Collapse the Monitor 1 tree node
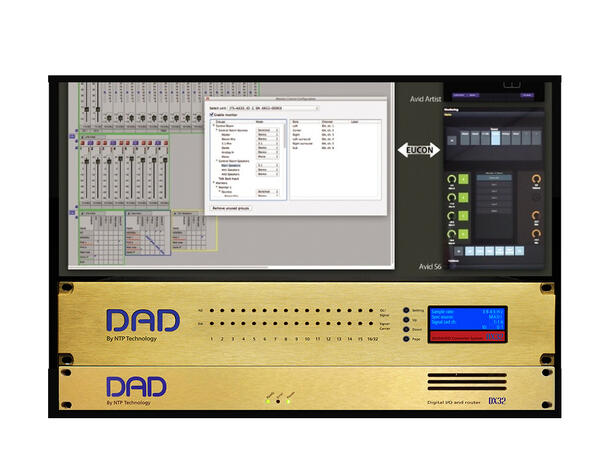This screenshot has width=610, height=450. point(217,187)
